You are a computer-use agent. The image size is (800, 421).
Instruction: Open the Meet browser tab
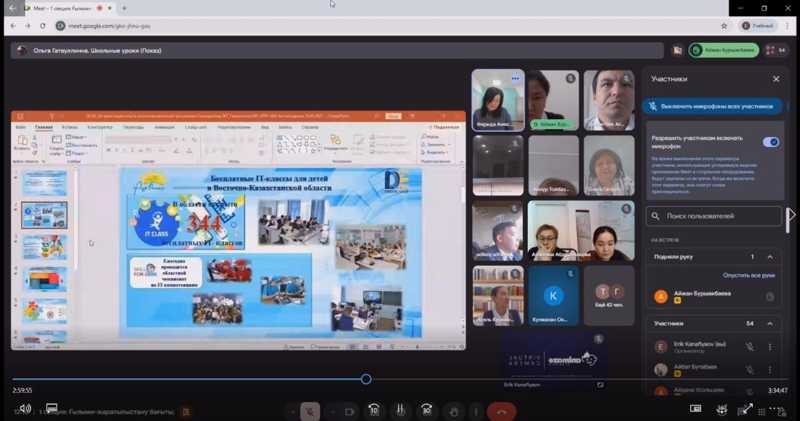[60, 6]
